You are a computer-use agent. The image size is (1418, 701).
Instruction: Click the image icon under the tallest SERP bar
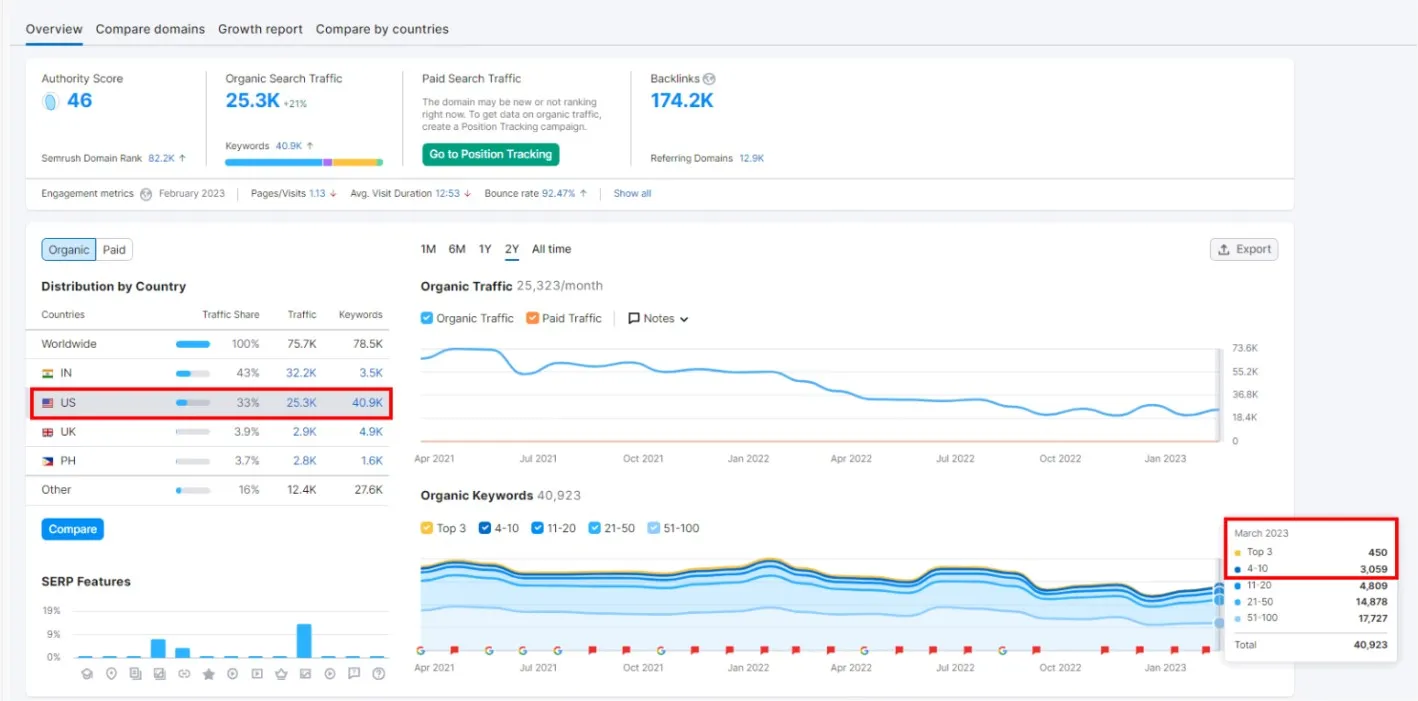point(305,674)
